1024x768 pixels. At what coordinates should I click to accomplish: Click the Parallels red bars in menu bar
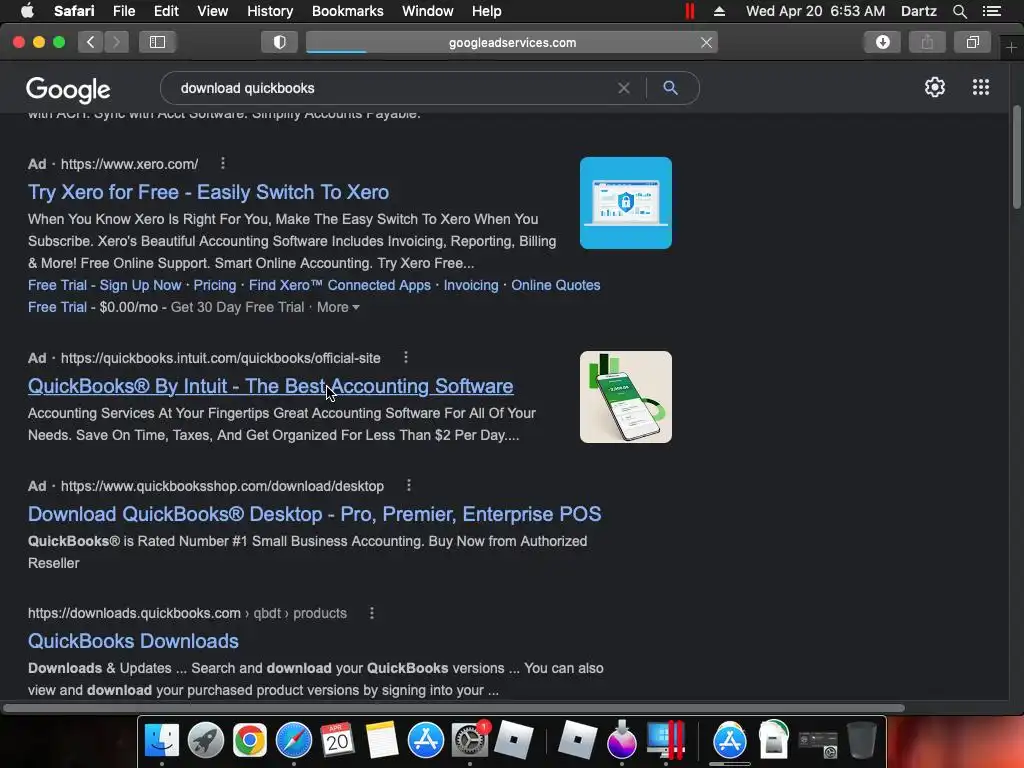pos(690,11)
